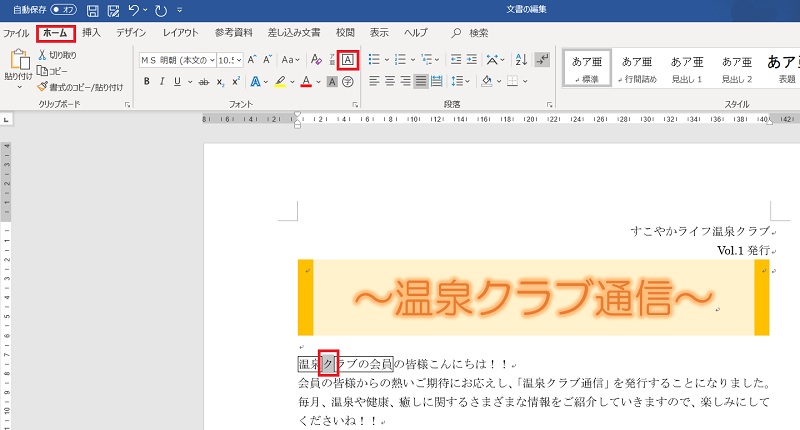Screen dimensions: 800x430
Task: Align text left
Action: point(374,81)
